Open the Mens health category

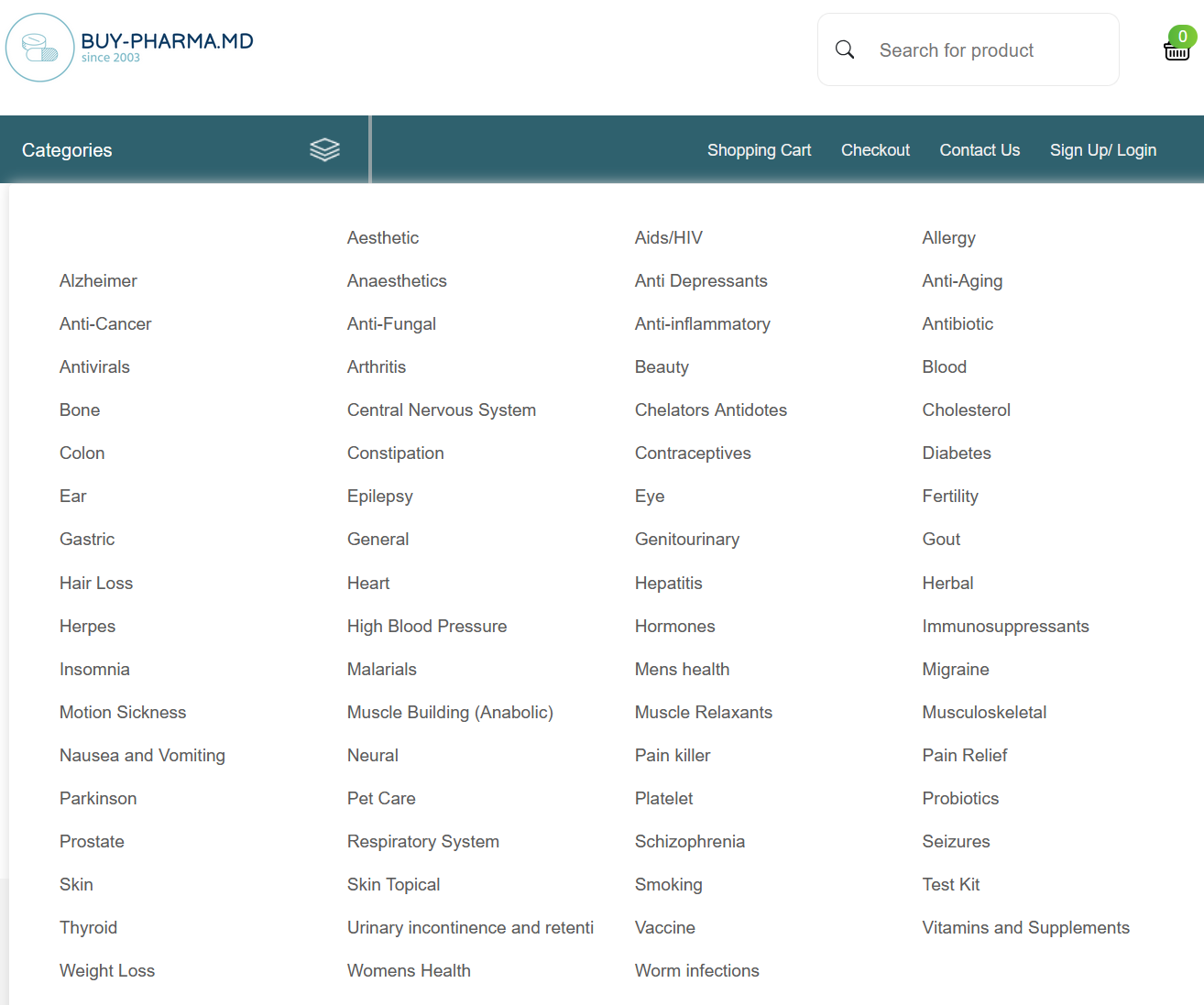coord(682,670)
